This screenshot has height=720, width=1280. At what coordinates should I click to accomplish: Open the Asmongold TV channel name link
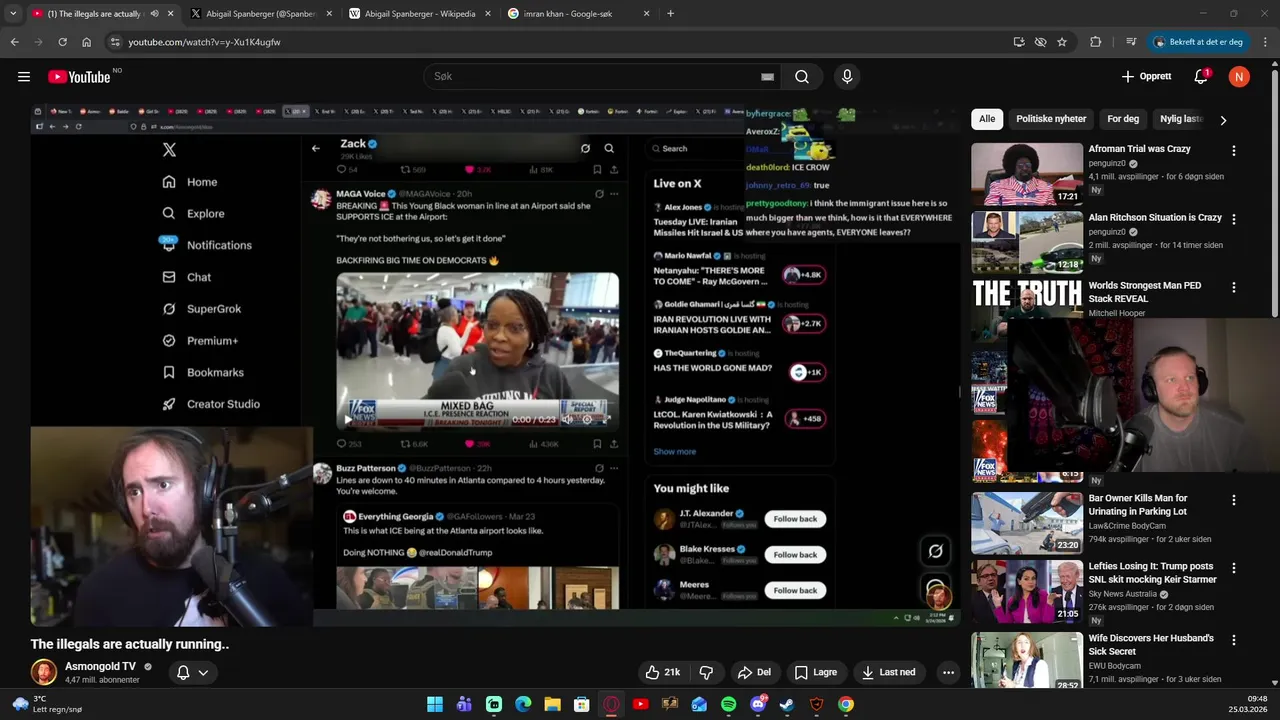[100, 666]
